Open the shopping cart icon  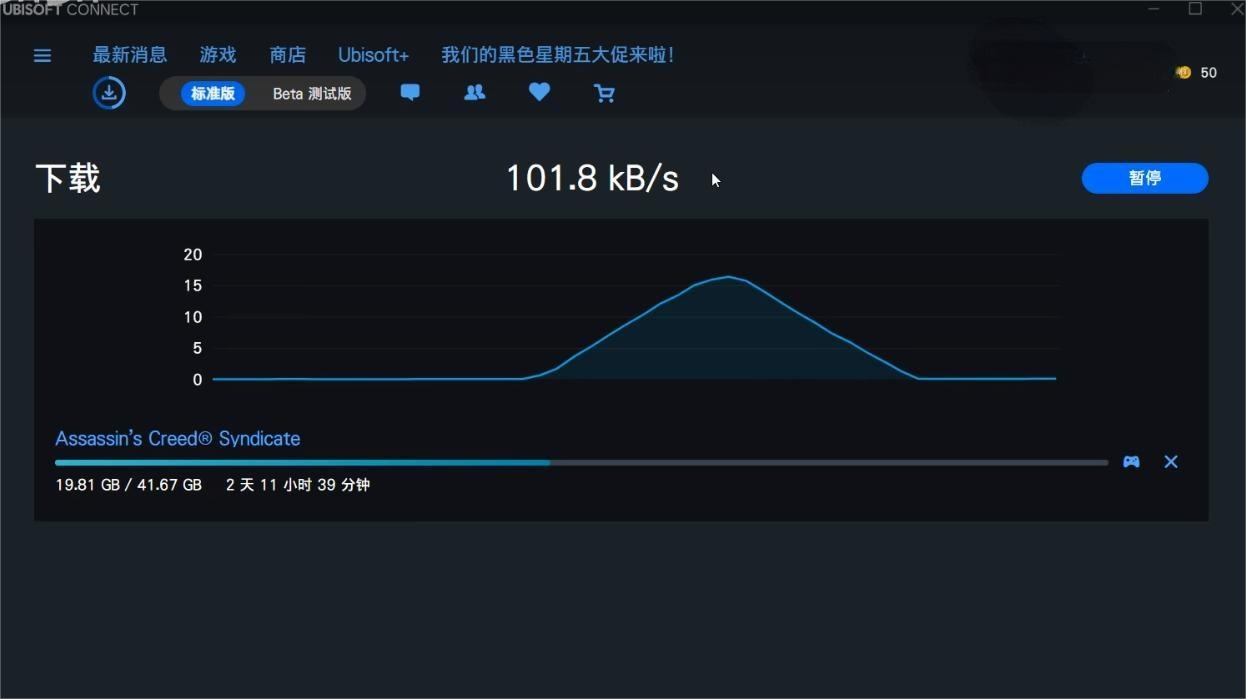pos(604,93)
